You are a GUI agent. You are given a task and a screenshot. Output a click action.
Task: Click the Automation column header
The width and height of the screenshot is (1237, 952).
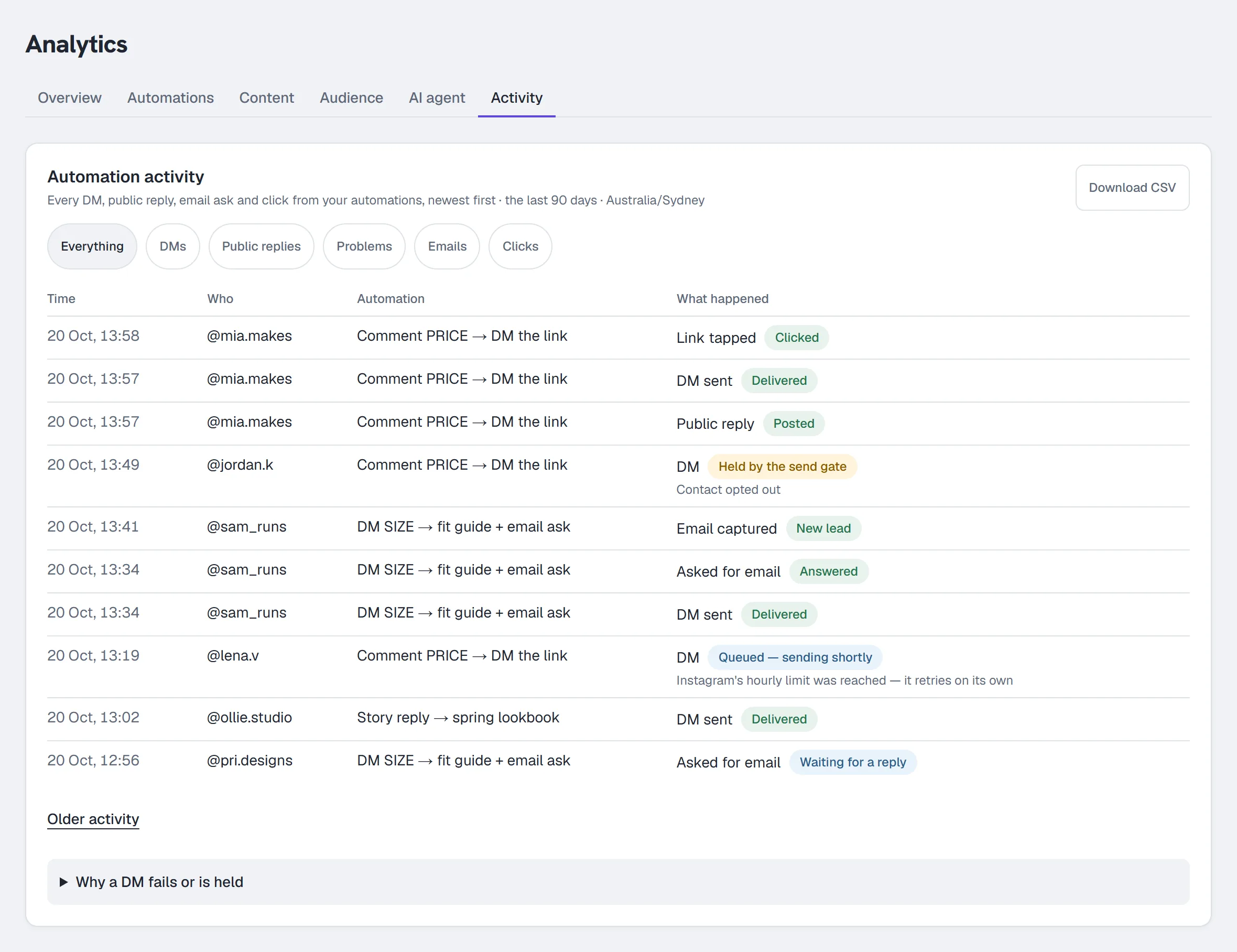tap(390, 298)
